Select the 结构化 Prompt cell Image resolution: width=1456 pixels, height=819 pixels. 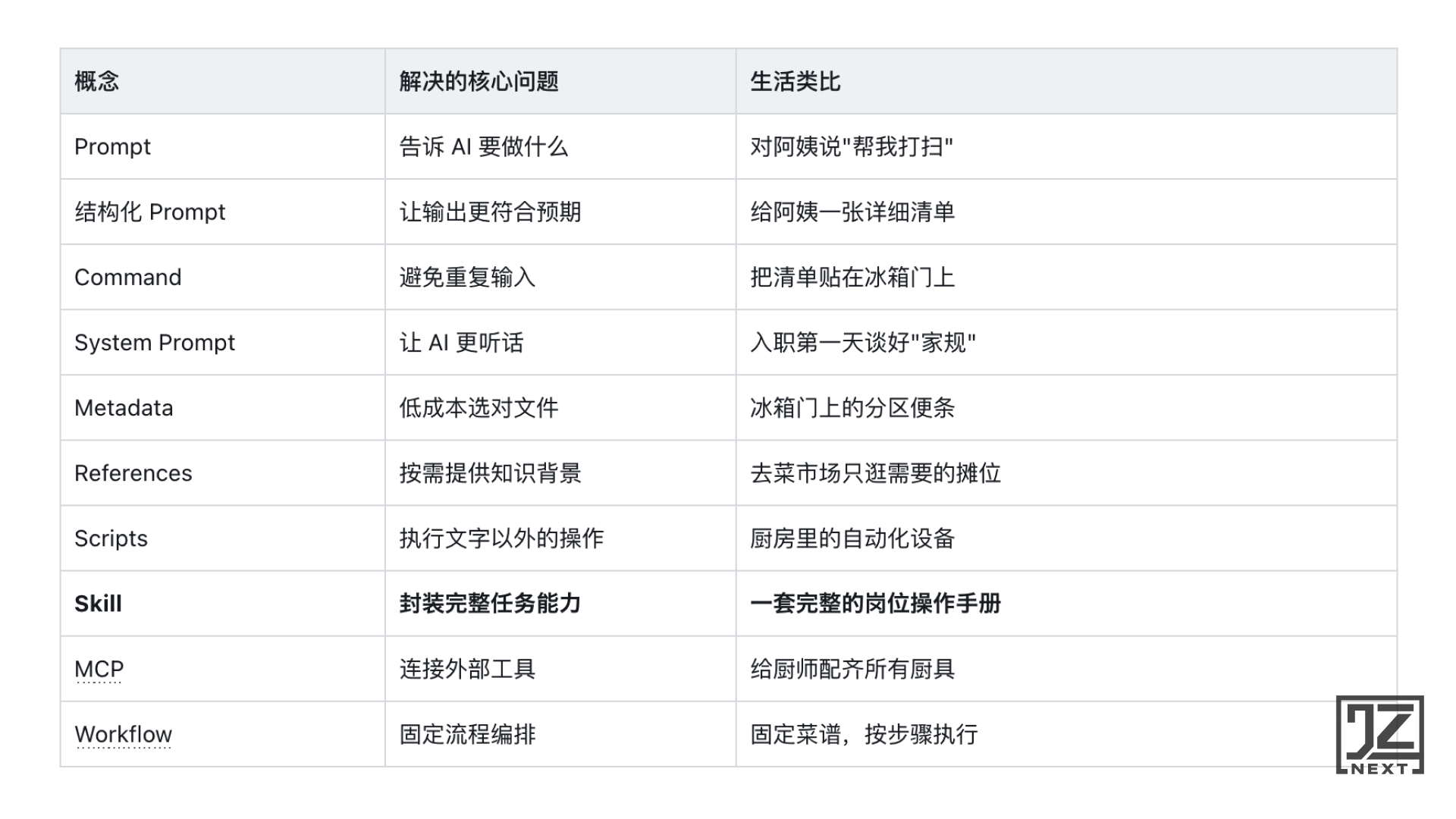150,212
